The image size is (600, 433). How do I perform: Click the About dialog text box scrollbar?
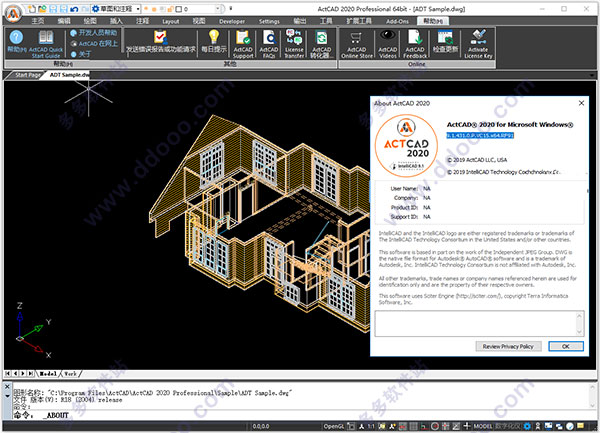[x=579, y=324]
